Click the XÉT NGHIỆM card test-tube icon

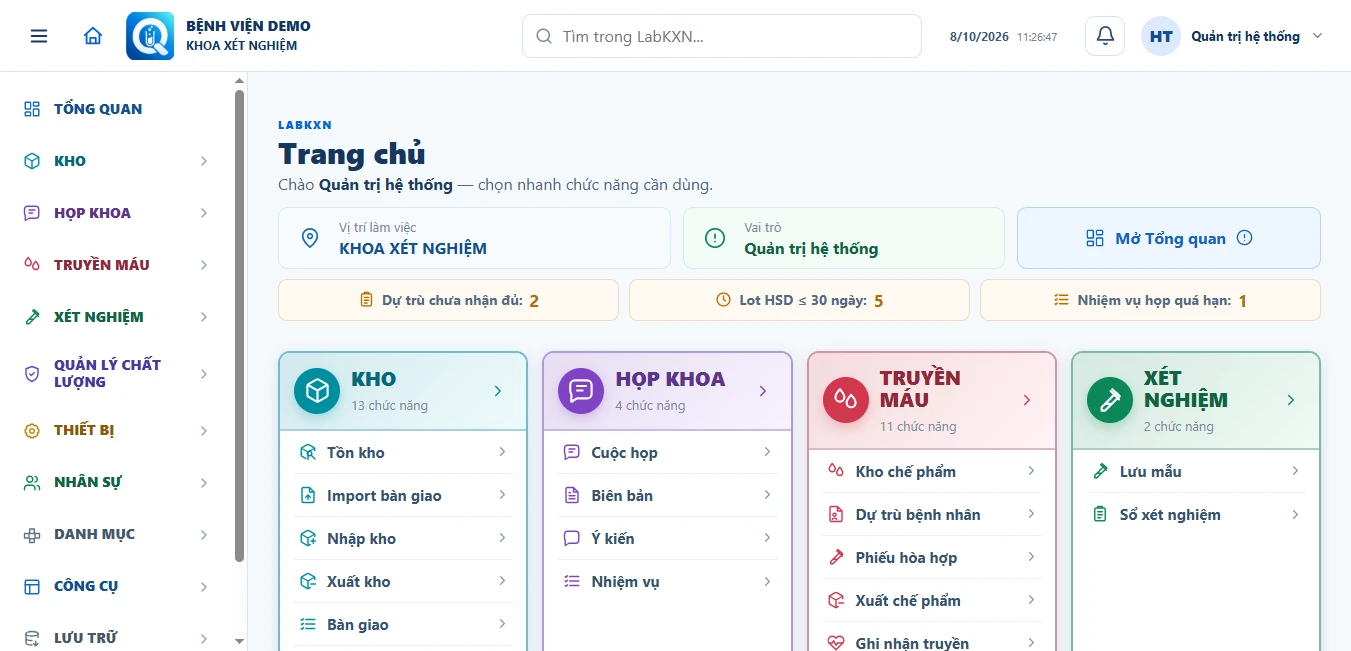coord(1110,400)
